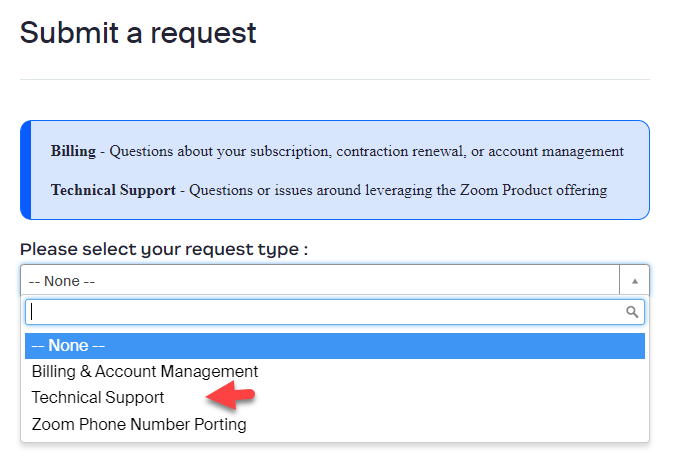Viewport: 680px width, 470px height.
Task: Click the 'Submit a request' heading
Action: (x=138, y=33)
